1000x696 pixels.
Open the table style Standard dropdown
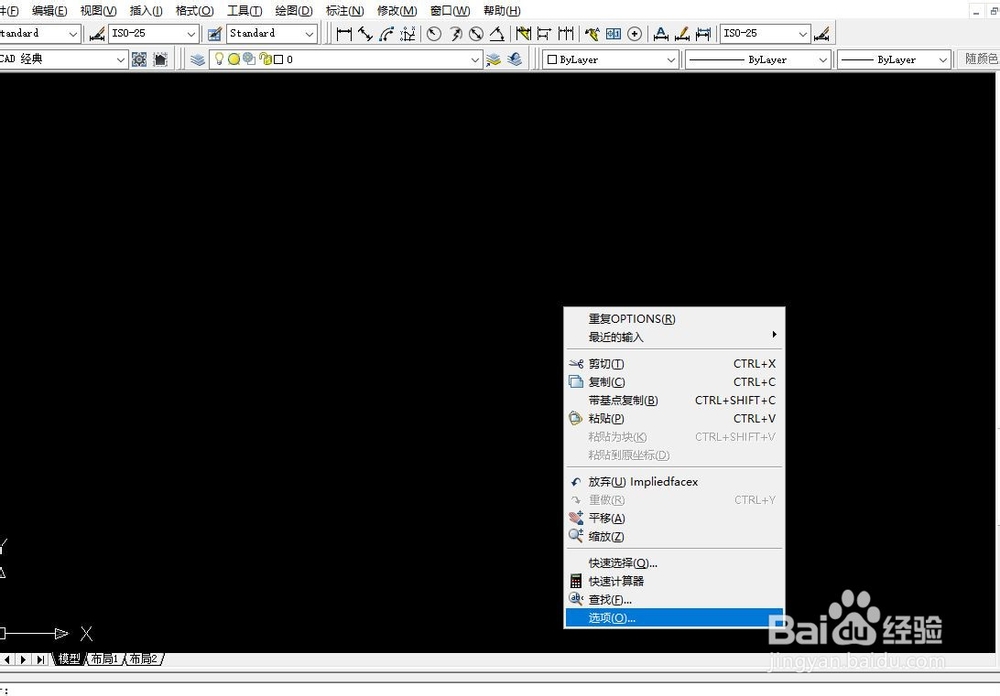(309, 33)
